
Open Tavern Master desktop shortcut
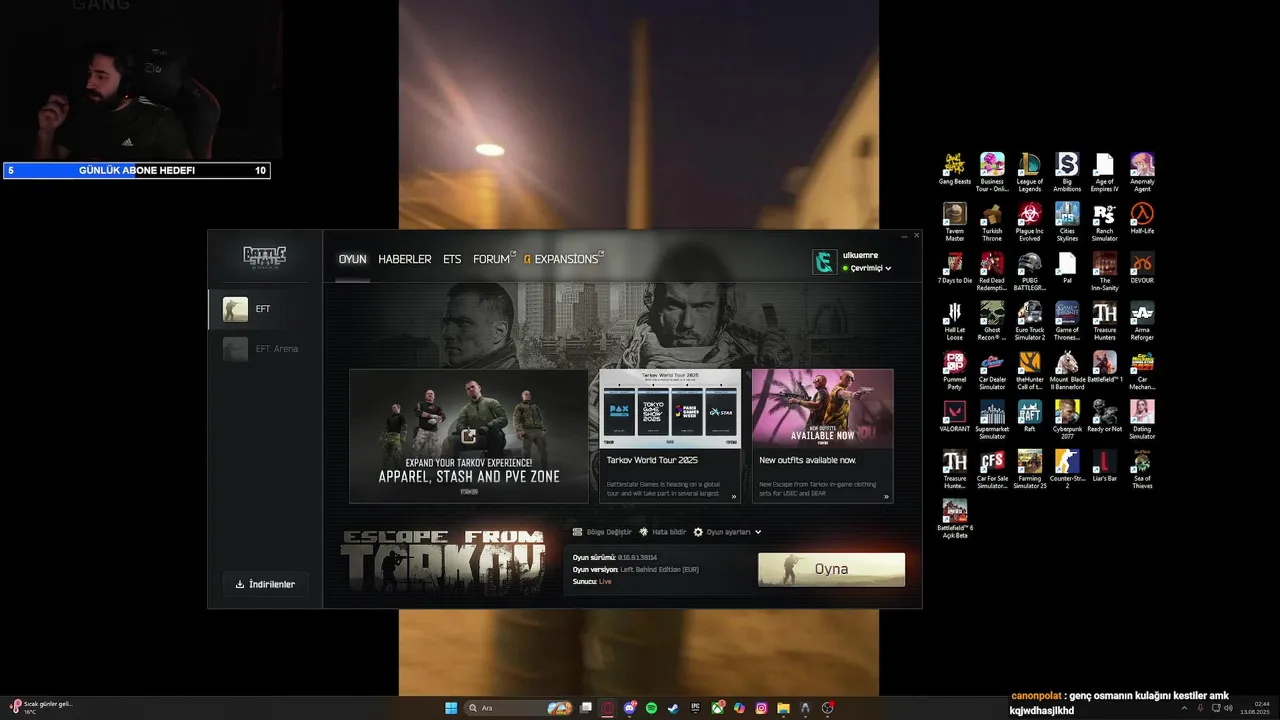pos(955,221)
